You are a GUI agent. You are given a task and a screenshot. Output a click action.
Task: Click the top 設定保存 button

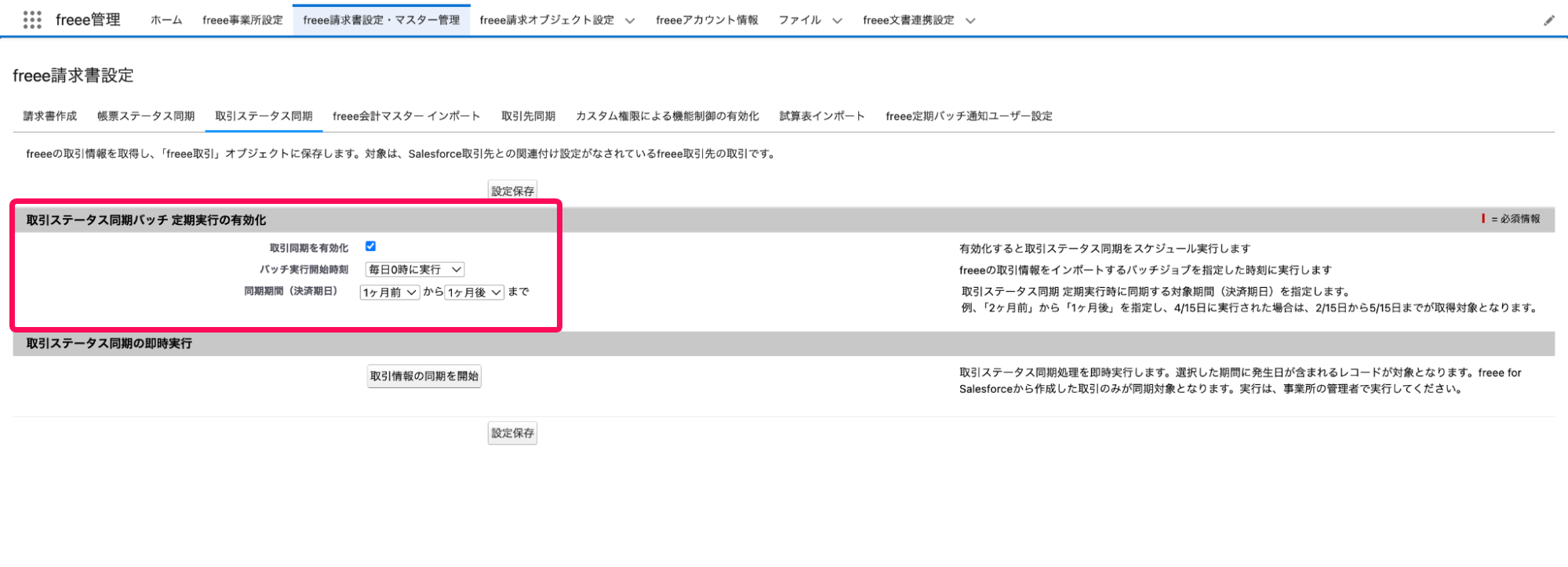coord(512,191)
